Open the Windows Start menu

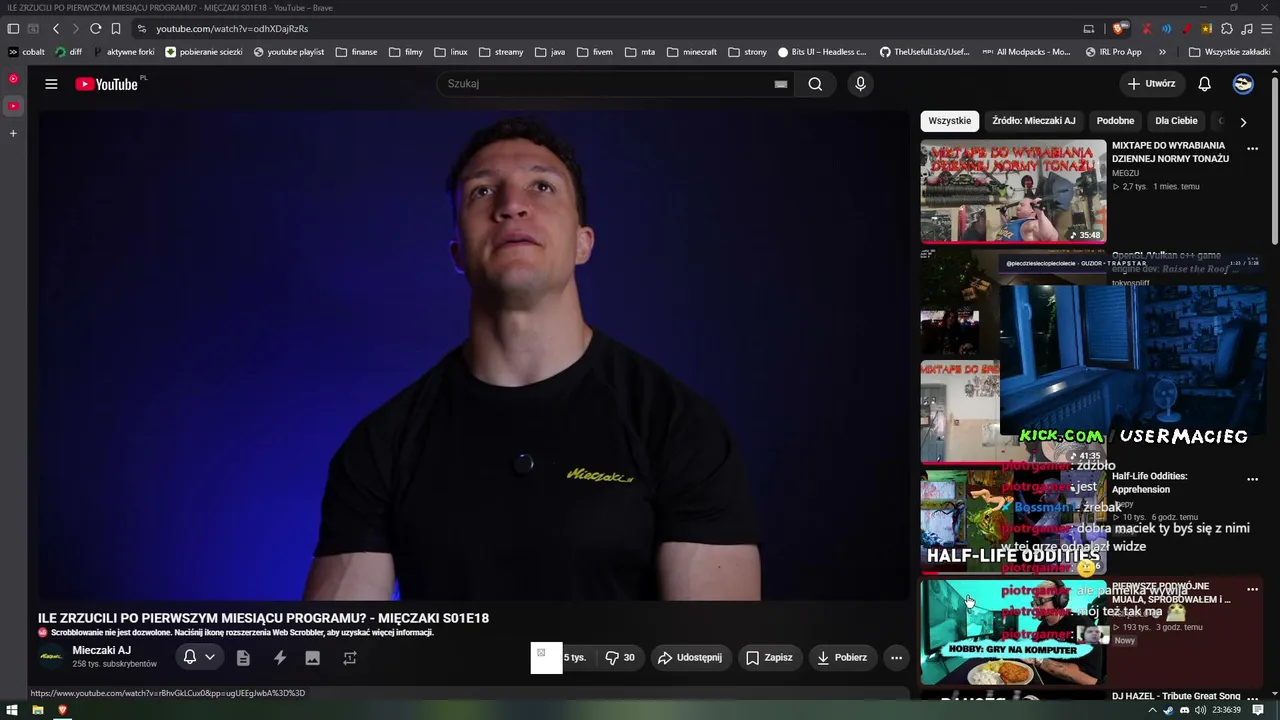click(x=14, y=710)
